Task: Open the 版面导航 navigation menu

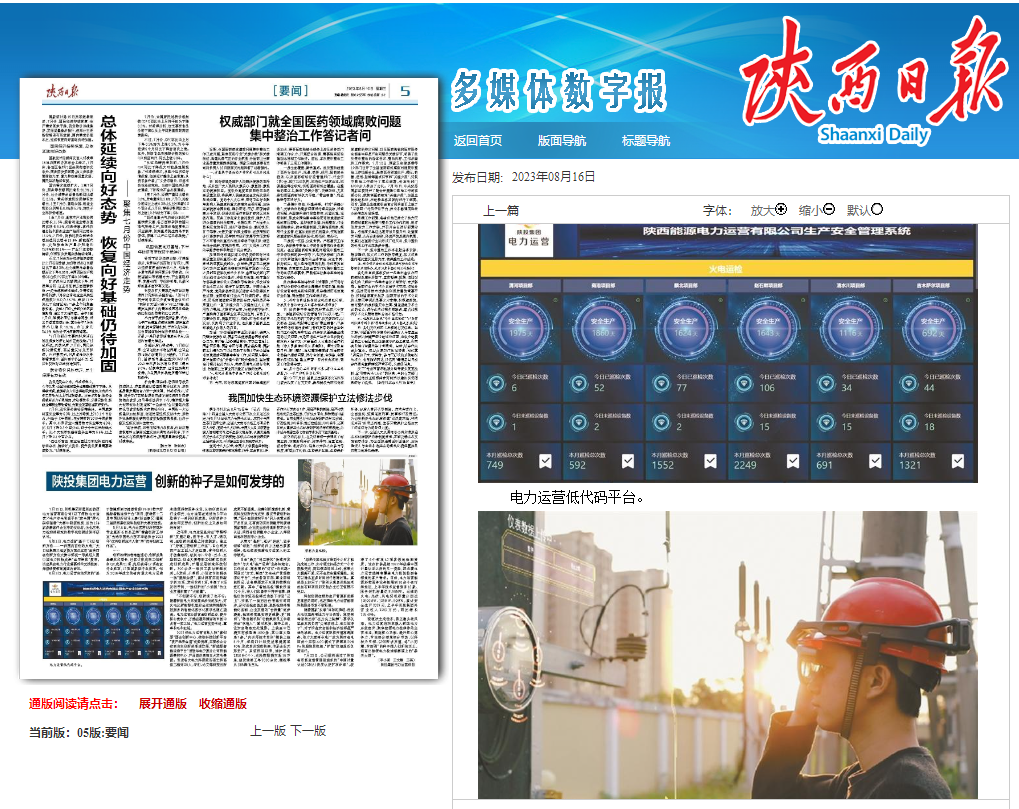Action: tap(562, 141)
